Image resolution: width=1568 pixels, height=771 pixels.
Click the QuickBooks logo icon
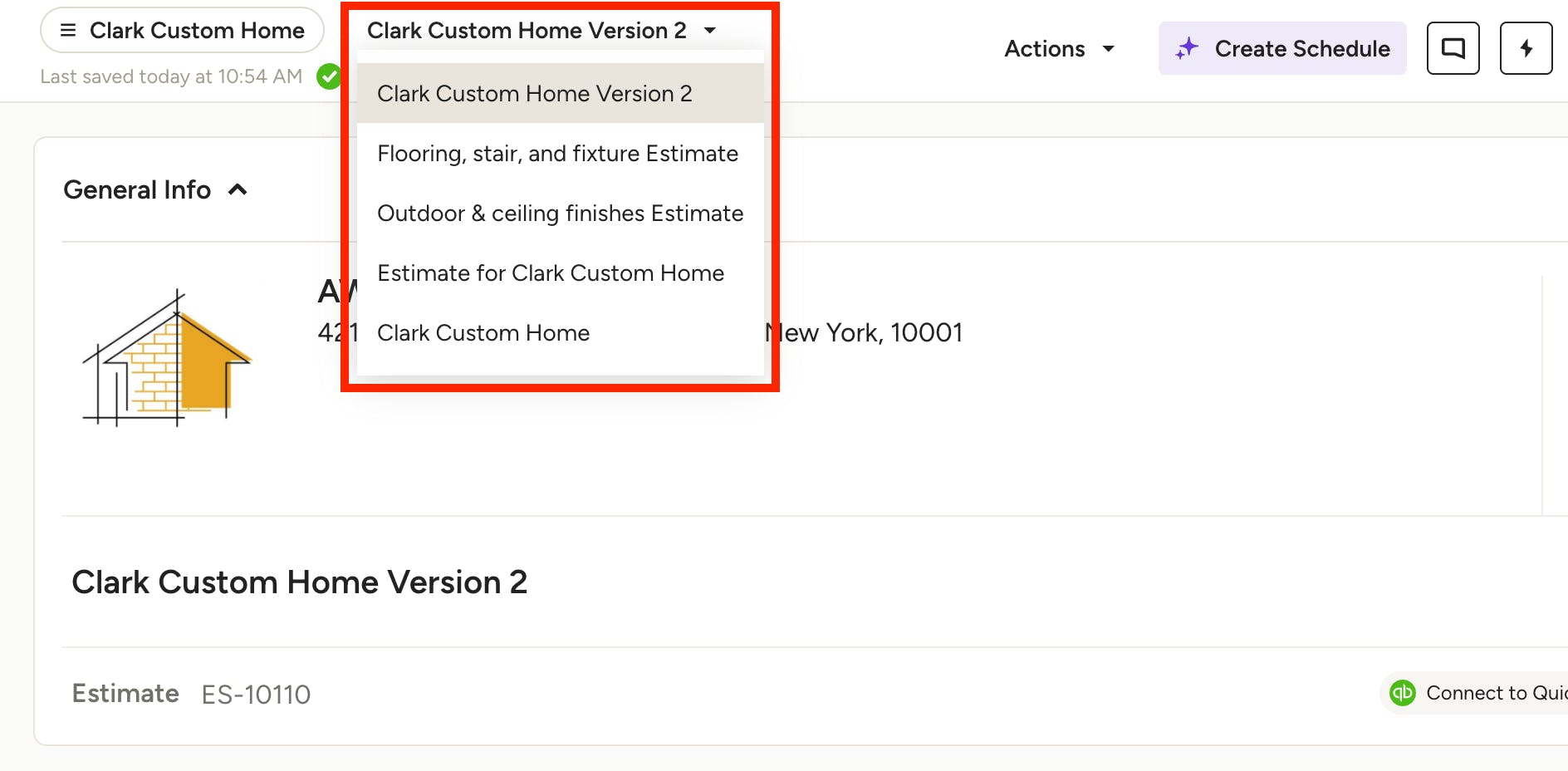pos(1403,693)
